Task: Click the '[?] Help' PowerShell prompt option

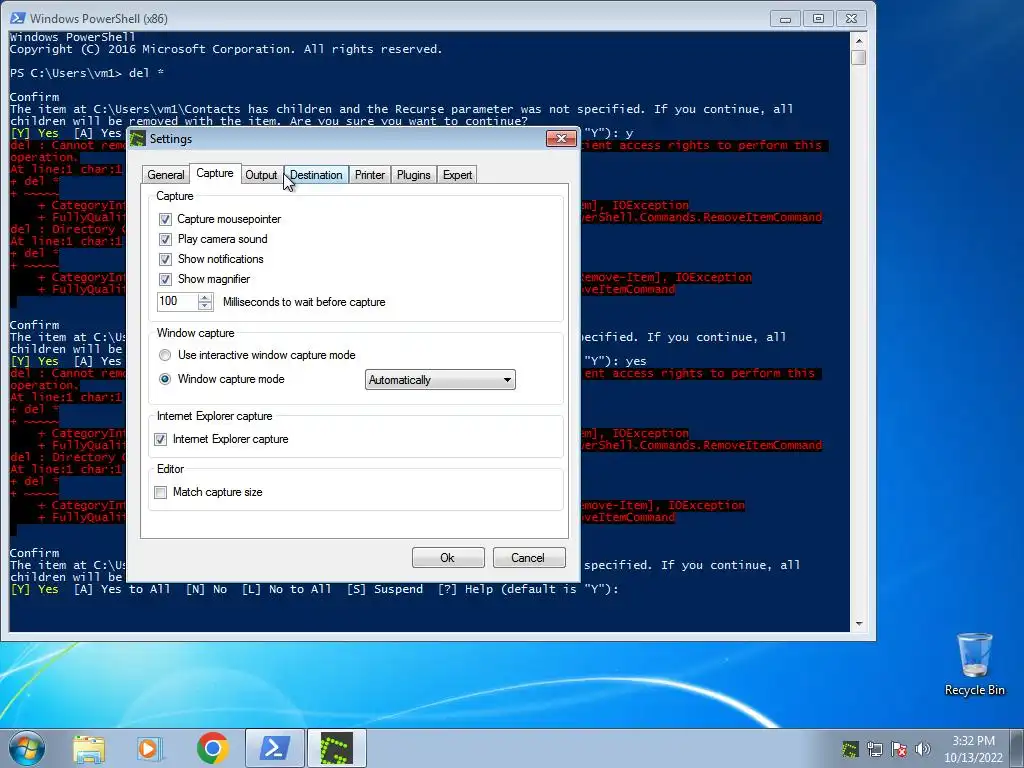Action: pyautogui.click(x=465, y=589)
